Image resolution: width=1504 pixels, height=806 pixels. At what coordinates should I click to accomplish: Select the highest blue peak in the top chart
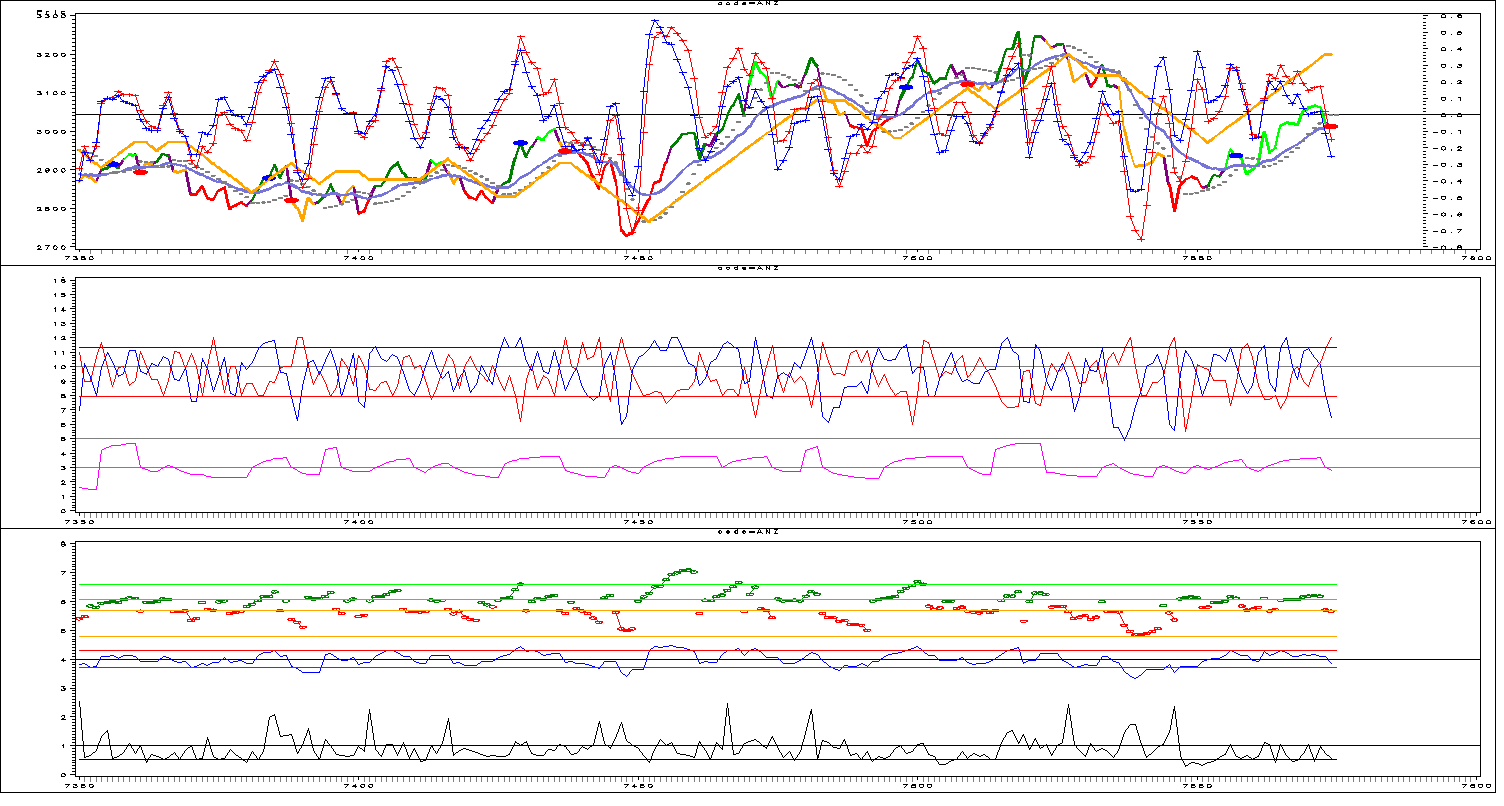tap(654, 20)
